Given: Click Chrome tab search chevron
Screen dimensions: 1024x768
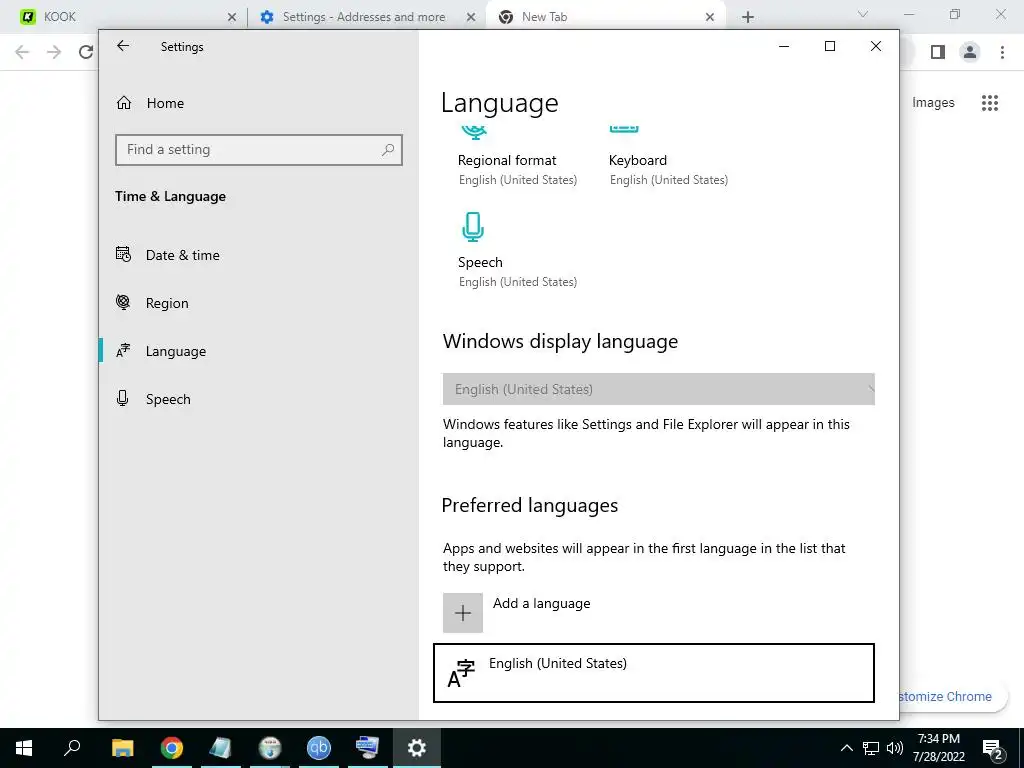Looking at the screenshot, I should (863, 14).
